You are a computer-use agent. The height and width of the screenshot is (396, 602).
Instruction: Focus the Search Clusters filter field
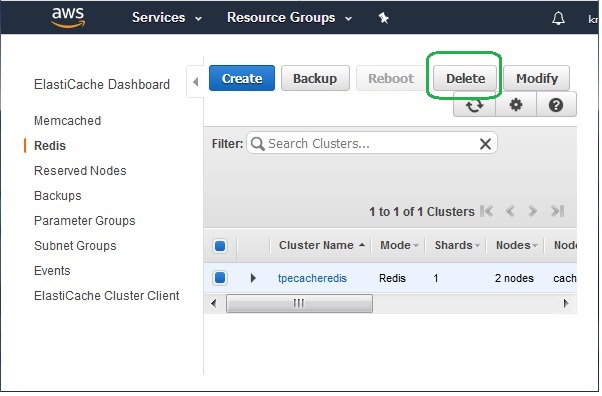[x=372, y=144]
